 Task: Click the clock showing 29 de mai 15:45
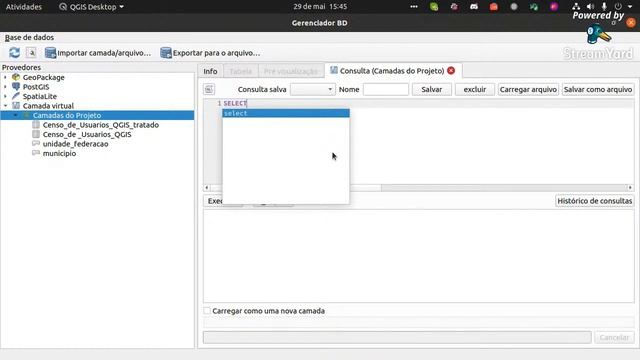coord(320,7)
